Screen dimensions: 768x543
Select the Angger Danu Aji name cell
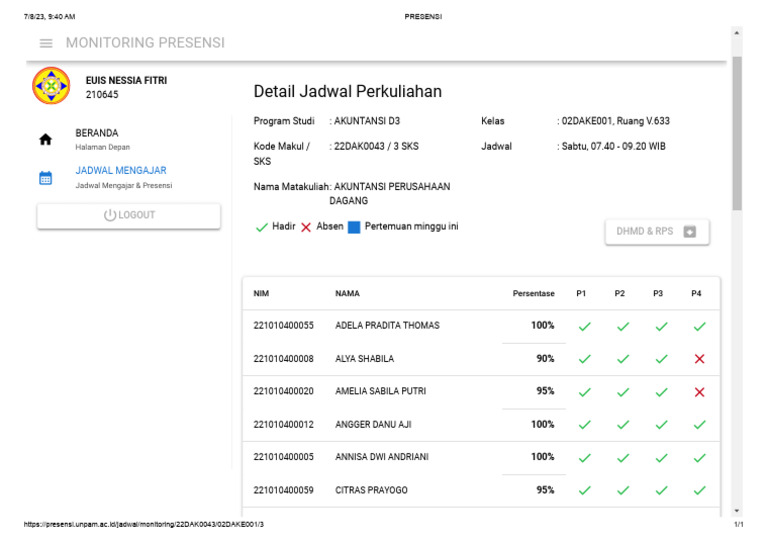[x=373, y=425]
